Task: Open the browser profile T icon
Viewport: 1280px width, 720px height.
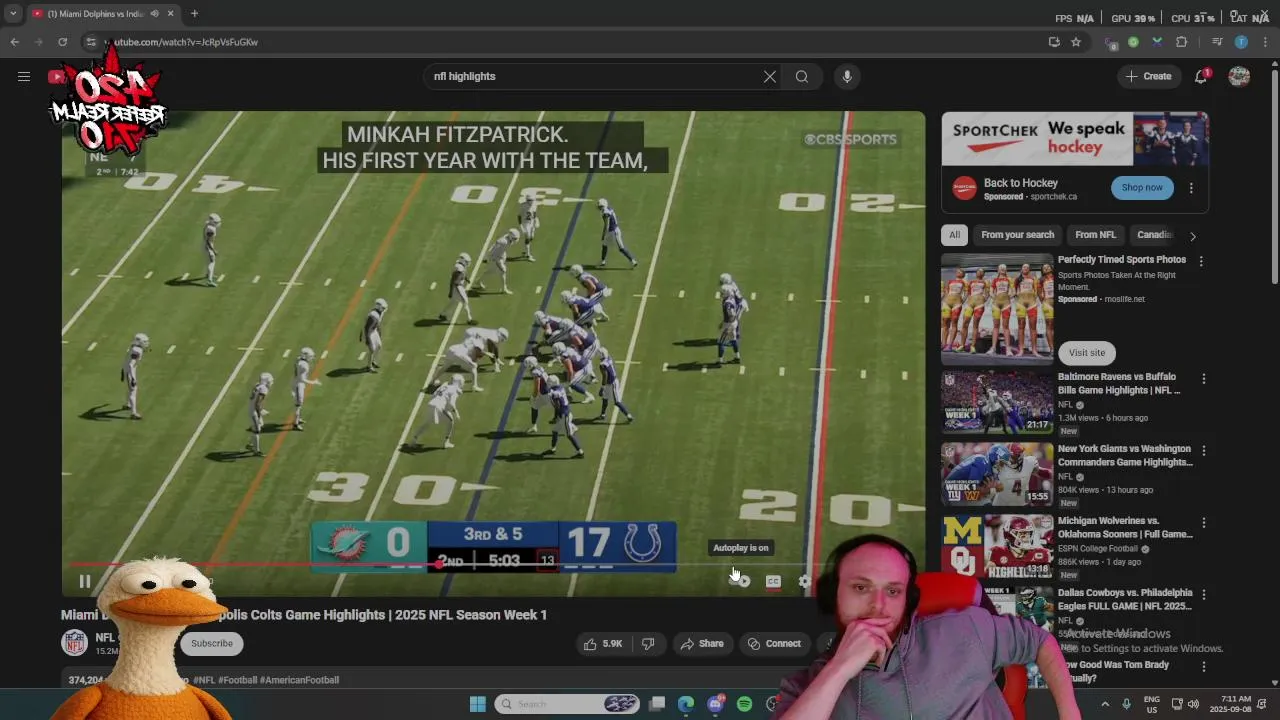Action: point(1241,42)
